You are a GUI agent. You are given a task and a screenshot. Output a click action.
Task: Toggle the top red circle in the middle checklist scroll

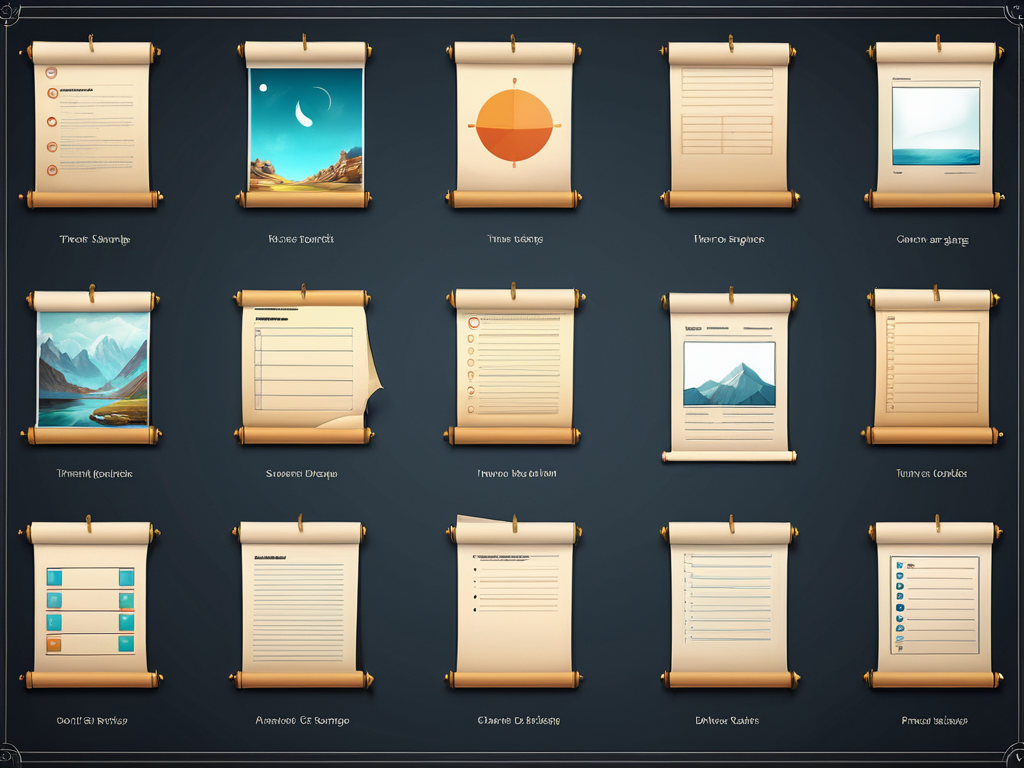point(474,323)
